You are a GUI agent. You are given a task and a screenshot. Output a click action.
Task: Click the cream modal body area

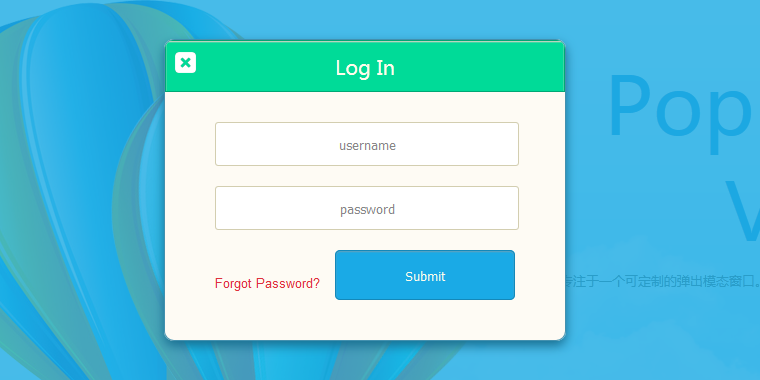pos(365,216)
